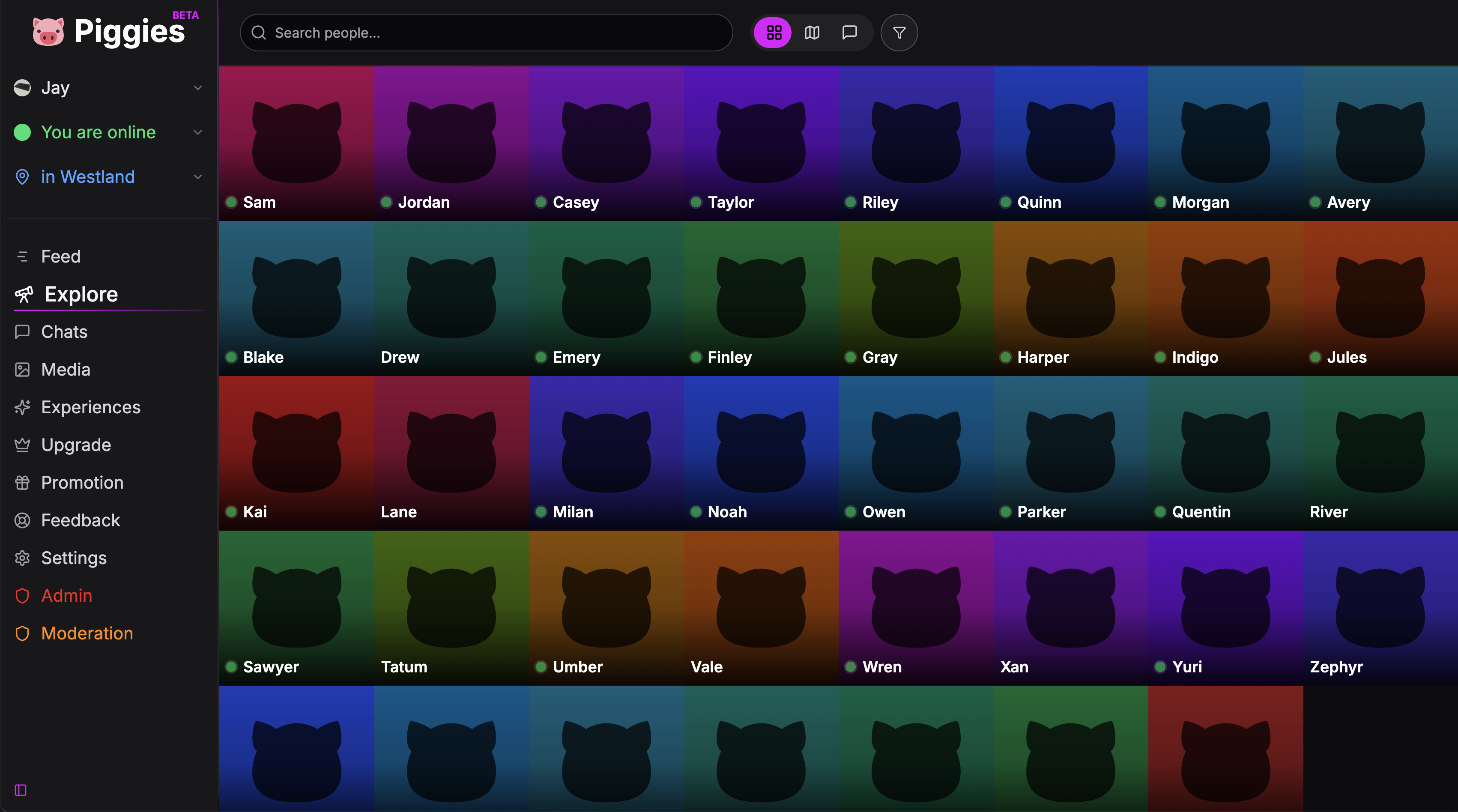Switch to grid view icon

tap(774, 33)
